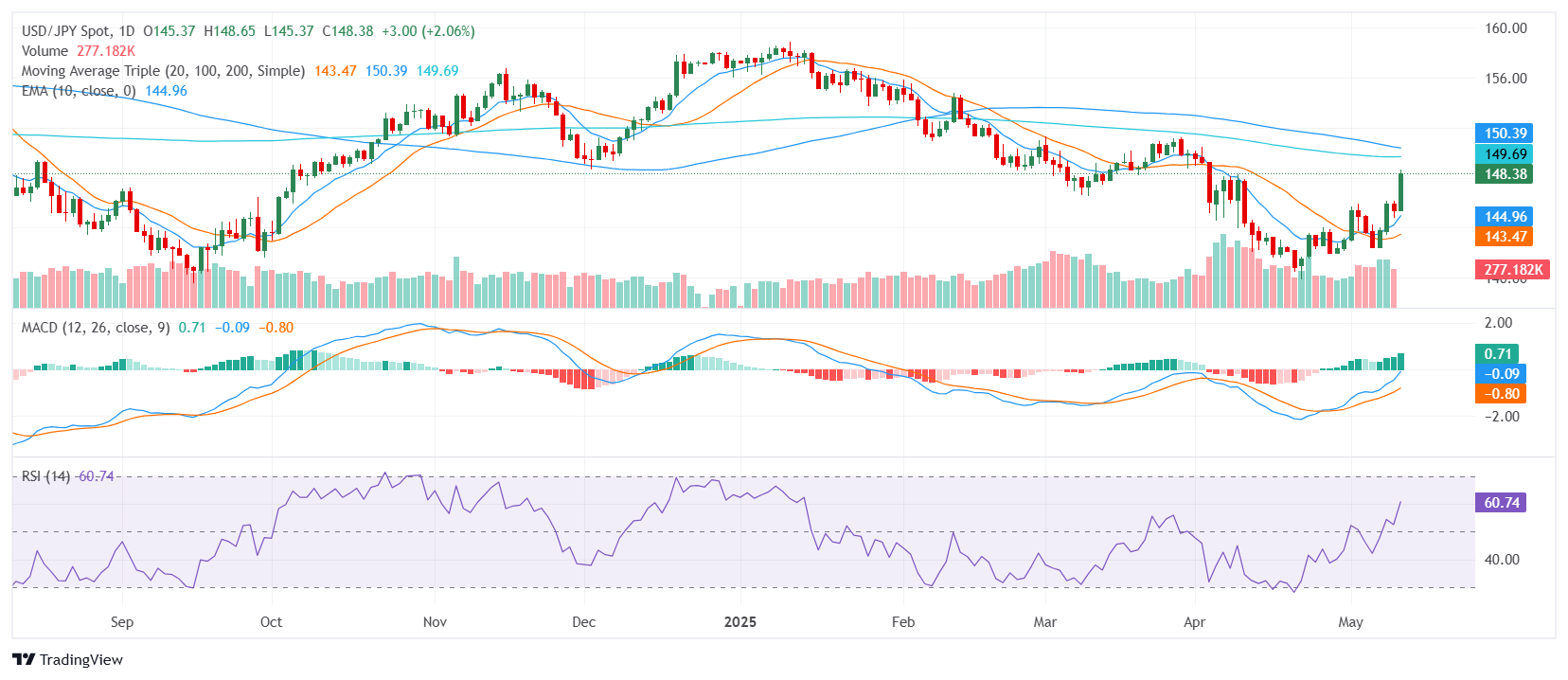Open the MACD (12, 26, close, 9) legend

96,328
